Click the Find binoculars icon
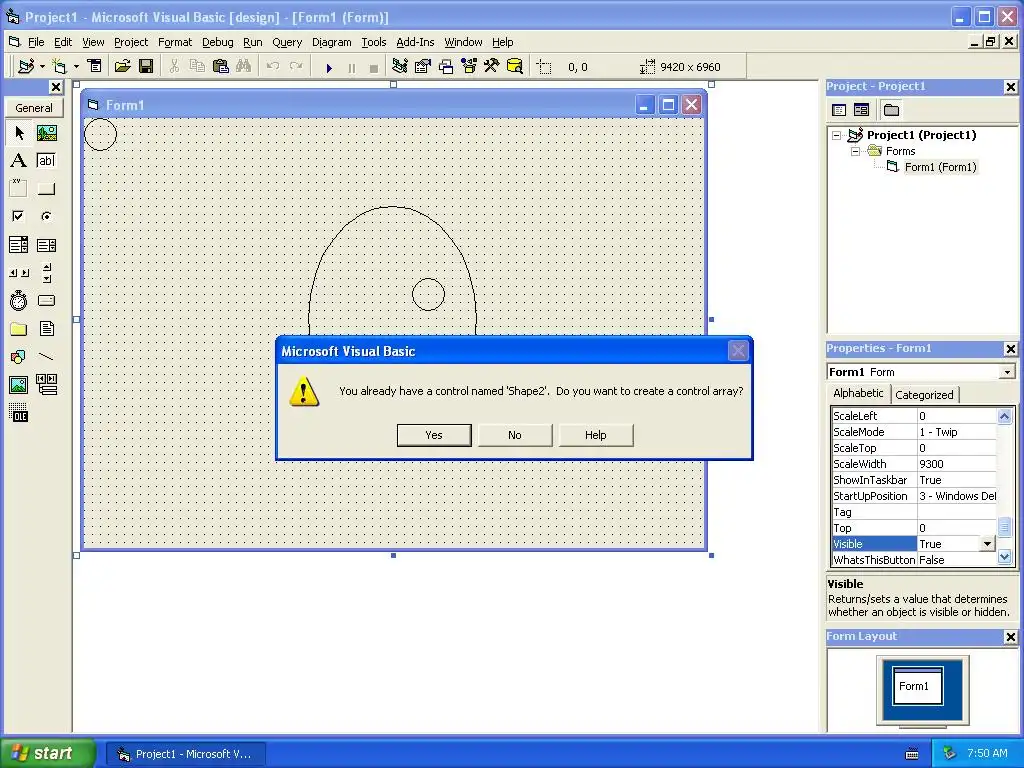This screenshot has height=768, width=1024. coord(244,67)
